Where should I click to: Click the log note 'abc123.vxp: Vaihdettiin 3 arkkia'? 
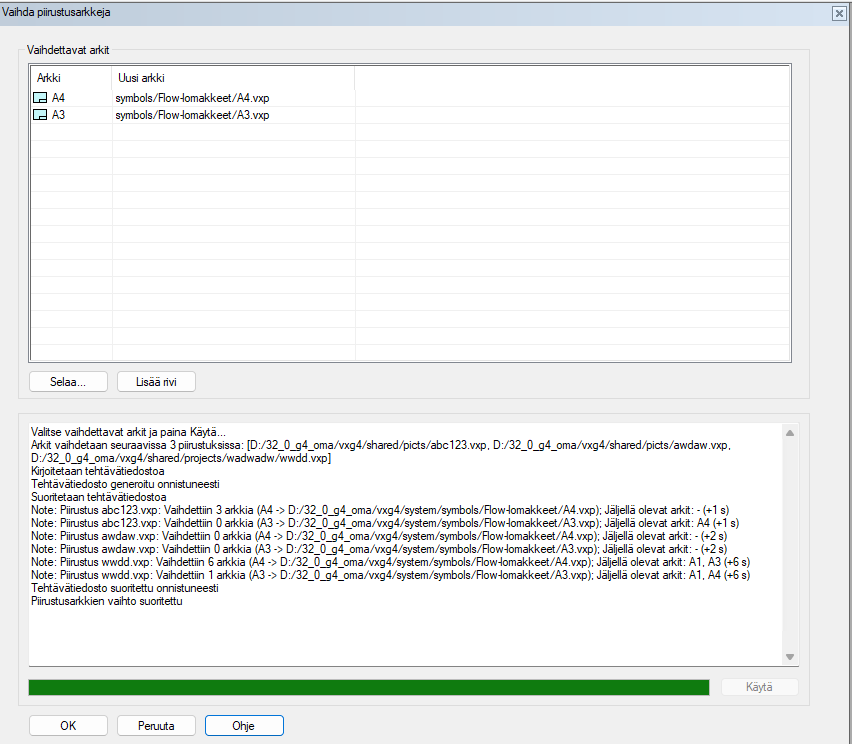click(380, 510)
